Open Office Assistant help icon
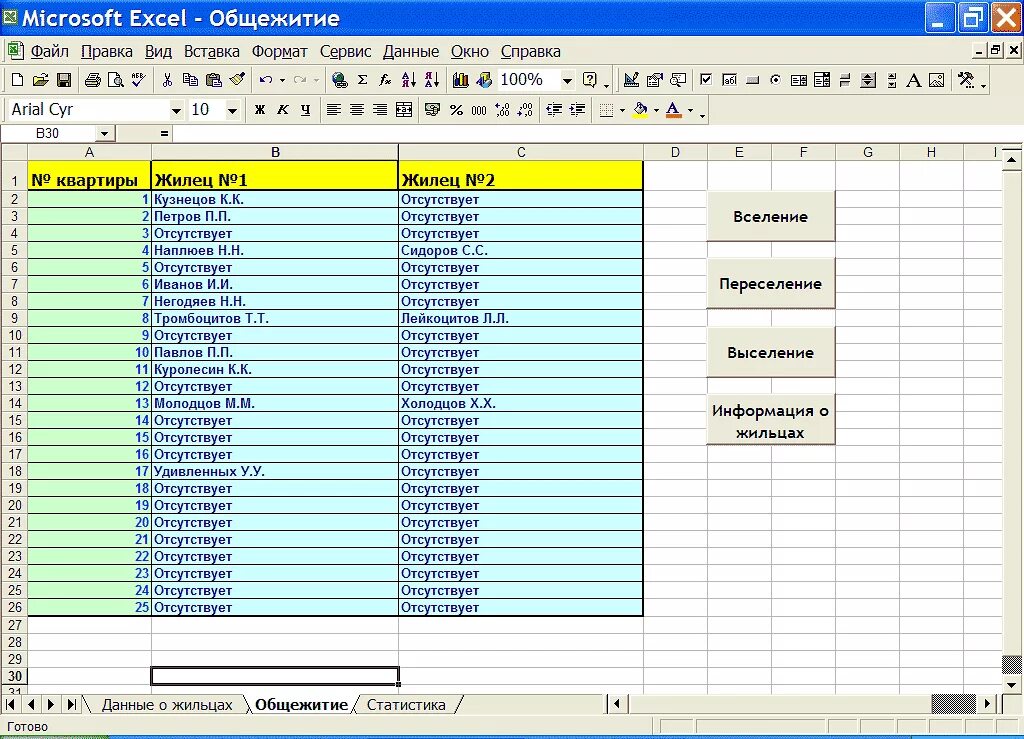 [590, 80]
